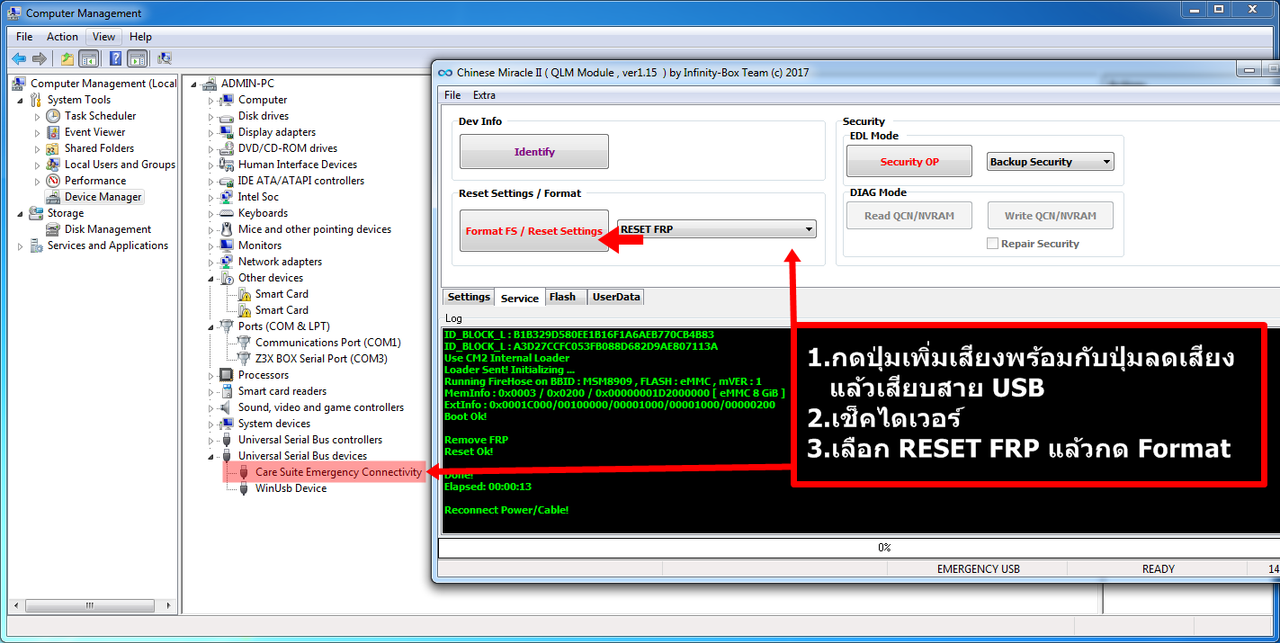Screen dimensions: 1280x643
Task: Click the Shared Folders icon in console tree
Action: [53, 148]
